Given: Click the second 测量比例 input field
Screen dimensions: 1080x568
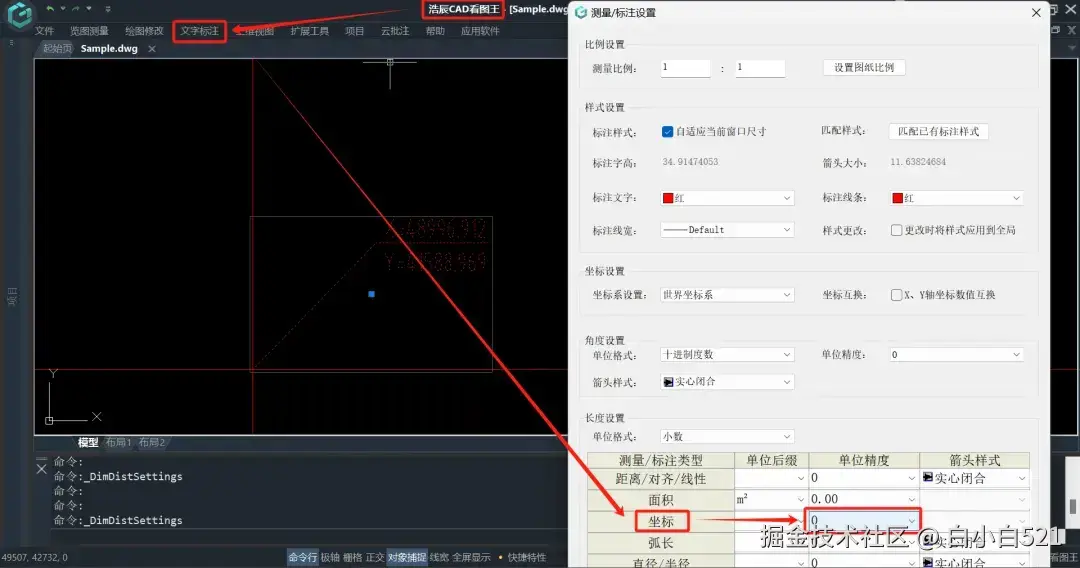Looking at the screenshot, I should (x=760, y=67).
